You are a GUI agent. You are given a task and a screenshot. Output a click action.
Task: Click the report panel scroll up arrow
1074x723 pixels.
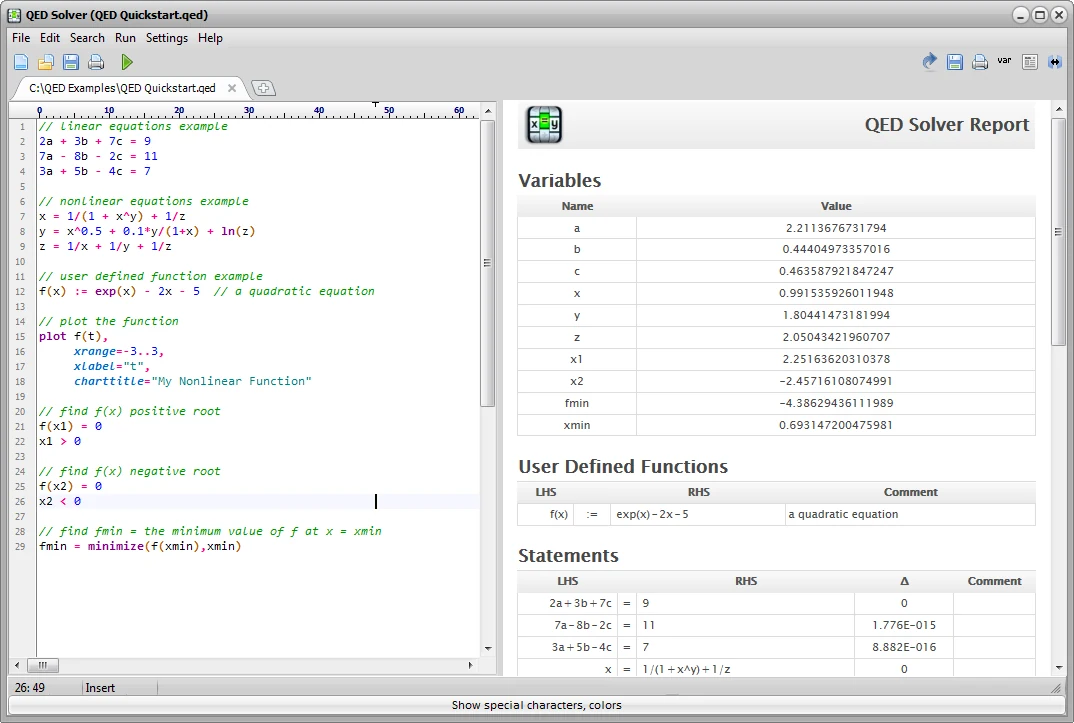click(1059, 109)
